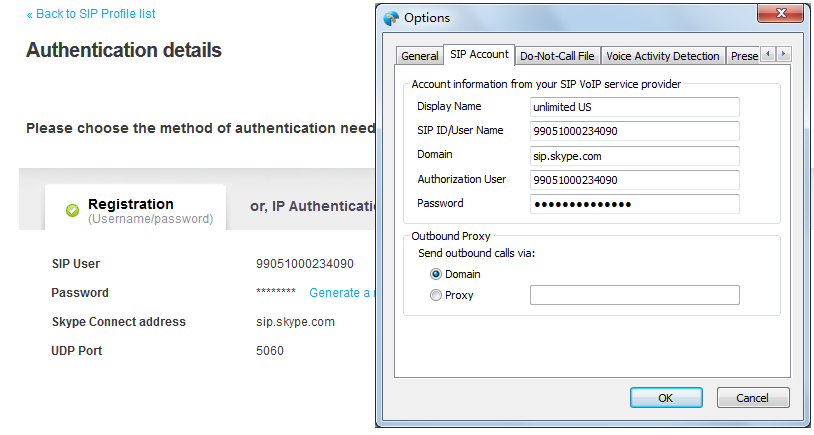Switch to the General tab

pyautogui.click(x=419, y=56)
